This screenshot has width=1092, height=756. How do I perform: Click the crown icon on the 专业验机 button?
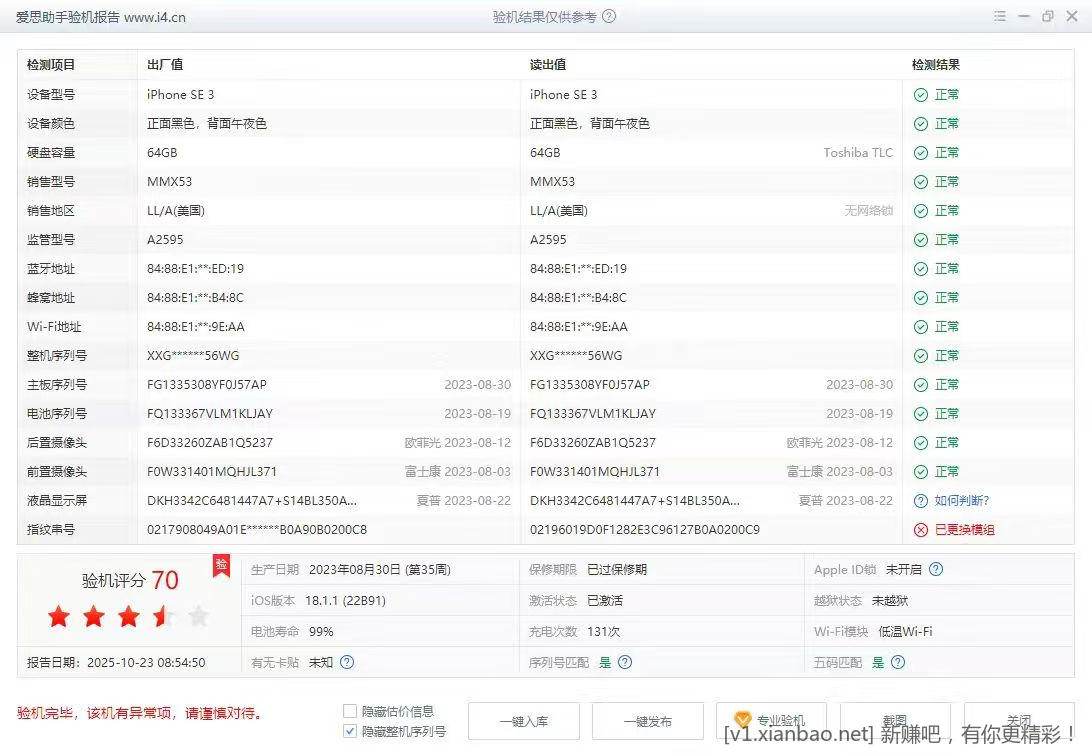pos(743,719)
